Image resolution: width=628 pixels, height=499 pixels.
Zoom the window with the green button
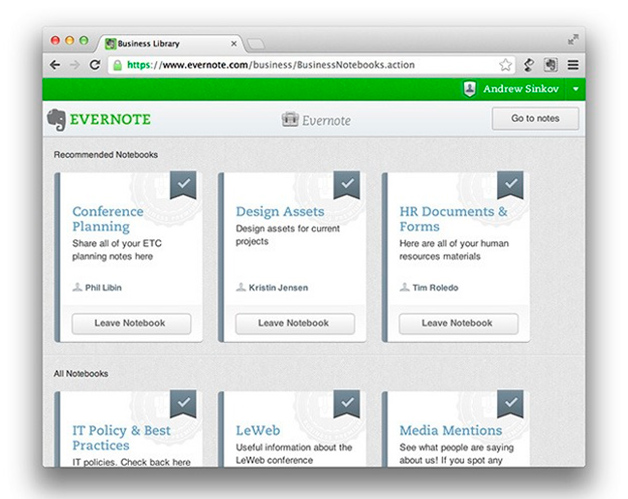point(84,40)
